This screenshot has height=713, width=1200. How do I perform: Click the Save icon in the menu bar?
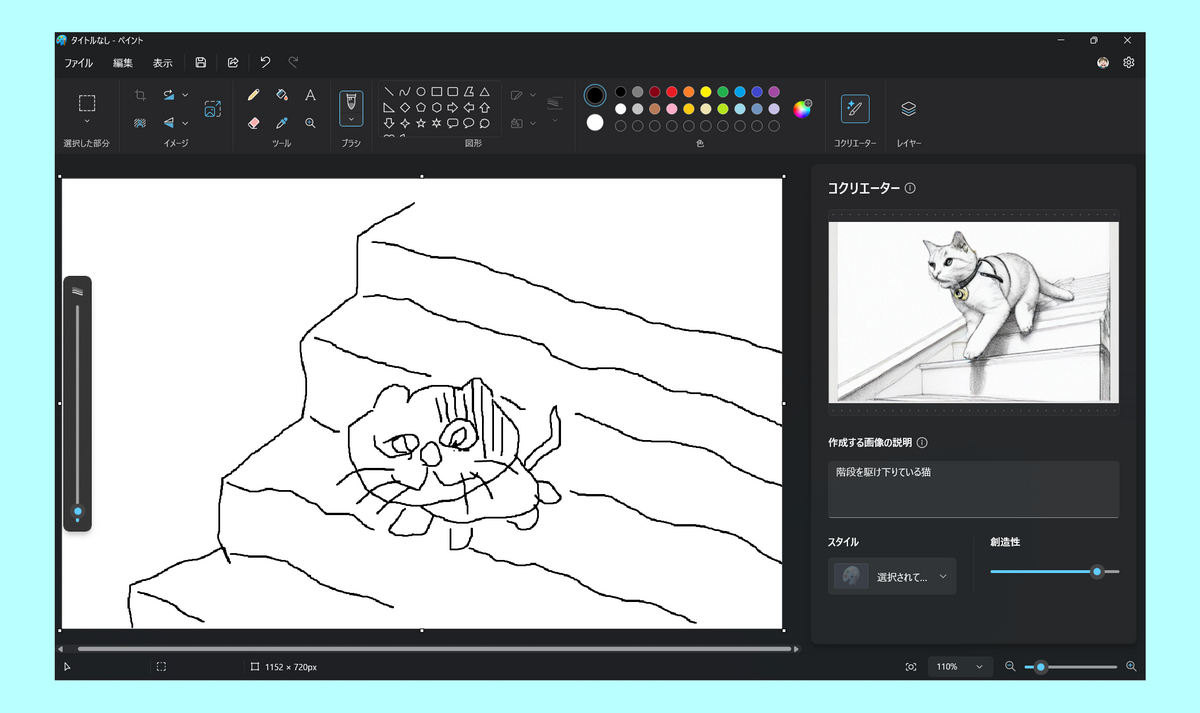(x=201, y=62)
